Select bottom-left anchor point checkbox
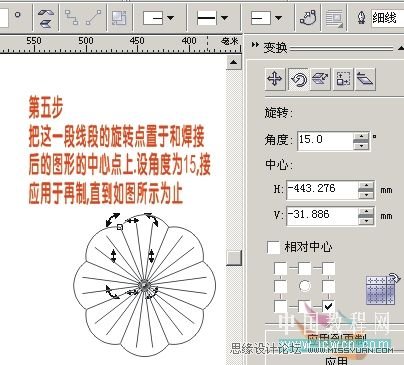404x365 pixels. (280, 305)
